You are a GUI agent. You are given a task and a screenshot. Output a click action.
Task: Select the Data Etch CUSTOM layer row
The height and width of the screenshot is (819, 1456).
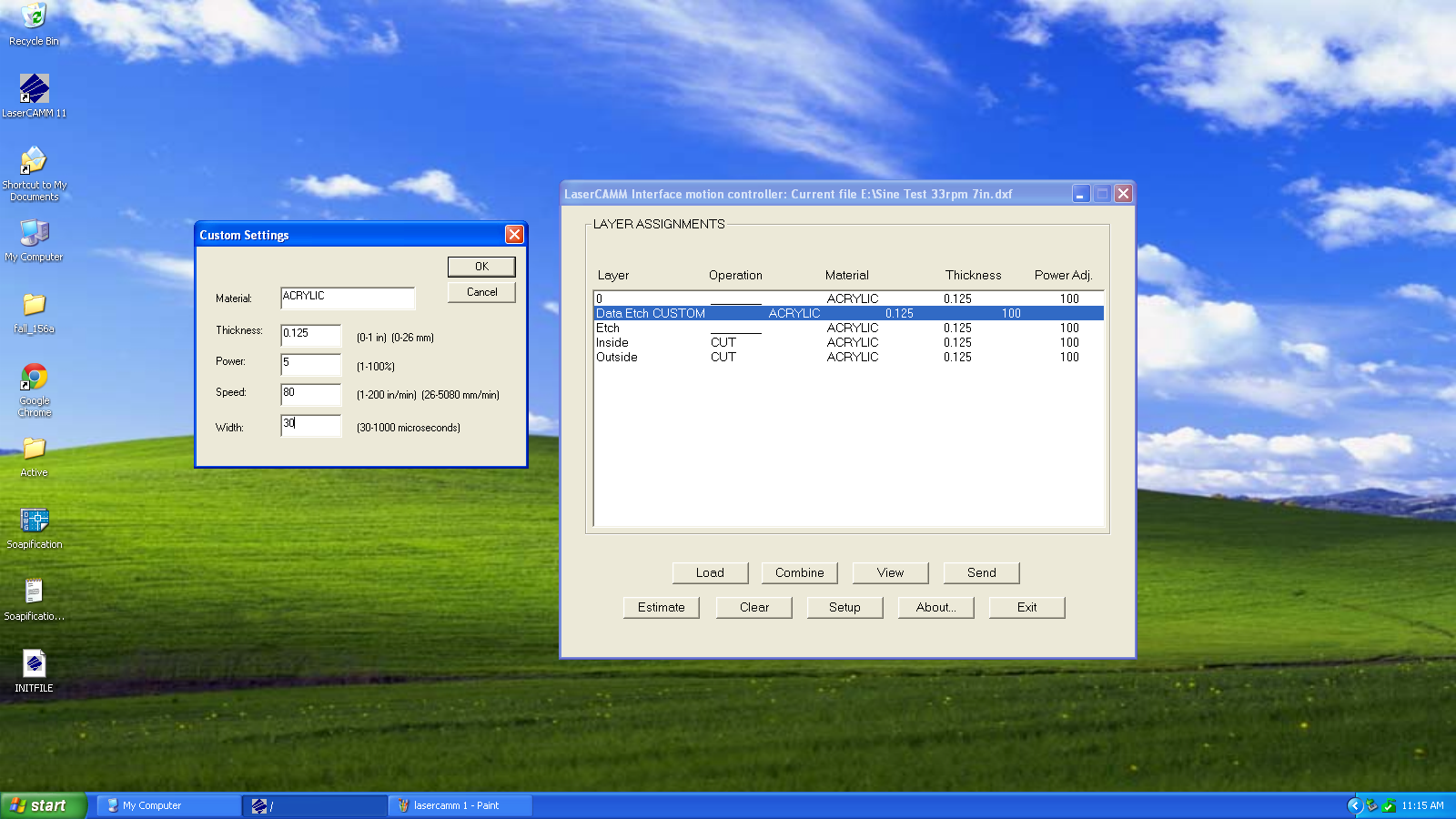[849, 313]
